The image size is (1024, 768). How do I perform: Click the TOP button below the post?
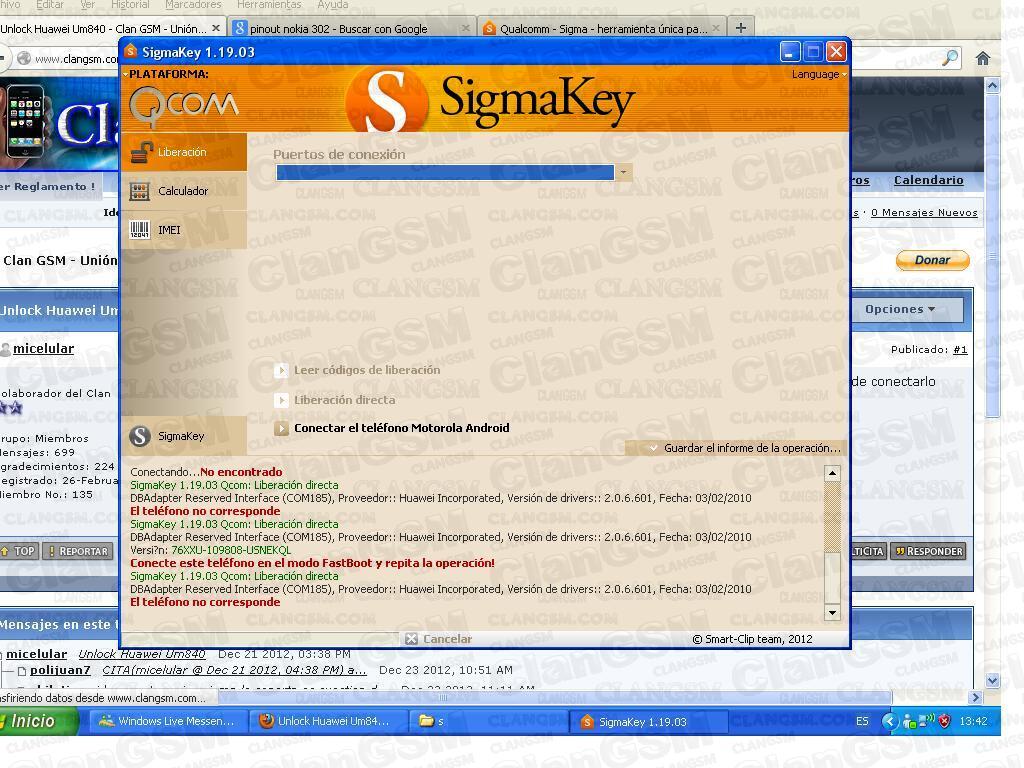click(x=19, y=551)
